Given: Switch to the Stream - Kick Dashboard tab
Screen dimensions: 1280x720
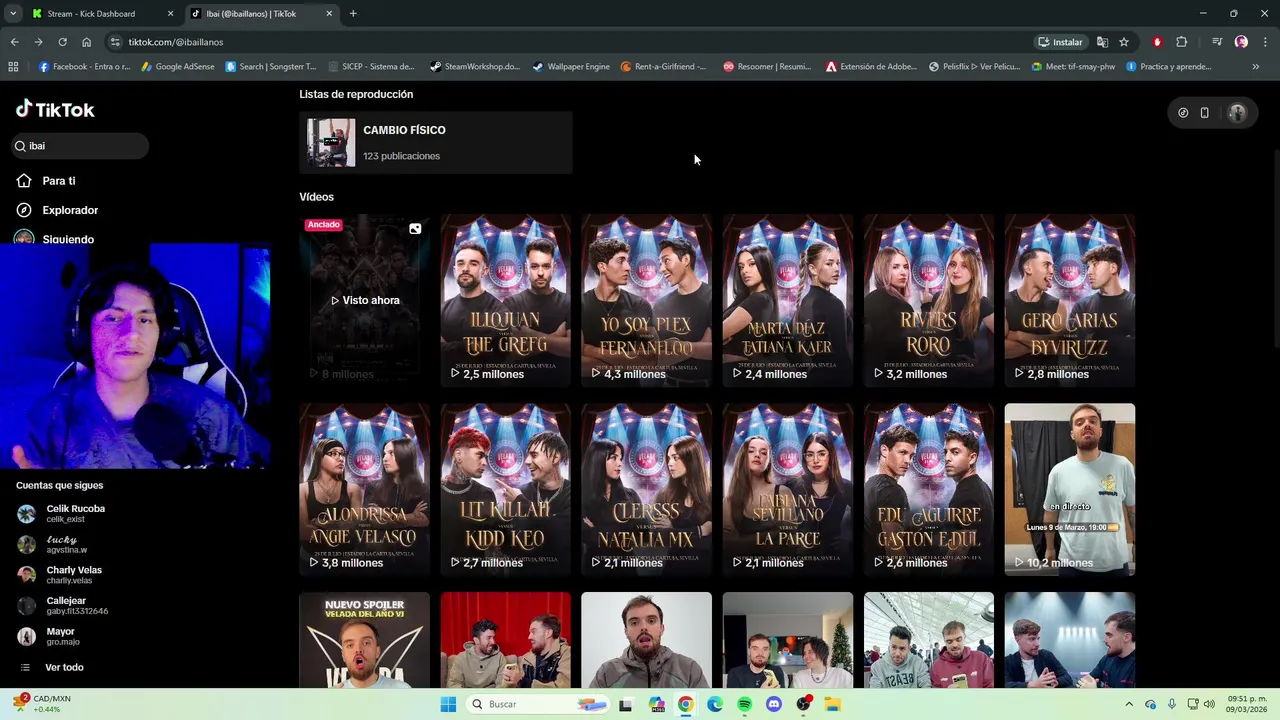Looking at the screenshot, I should pyautogui.click(x=92, y=14).
